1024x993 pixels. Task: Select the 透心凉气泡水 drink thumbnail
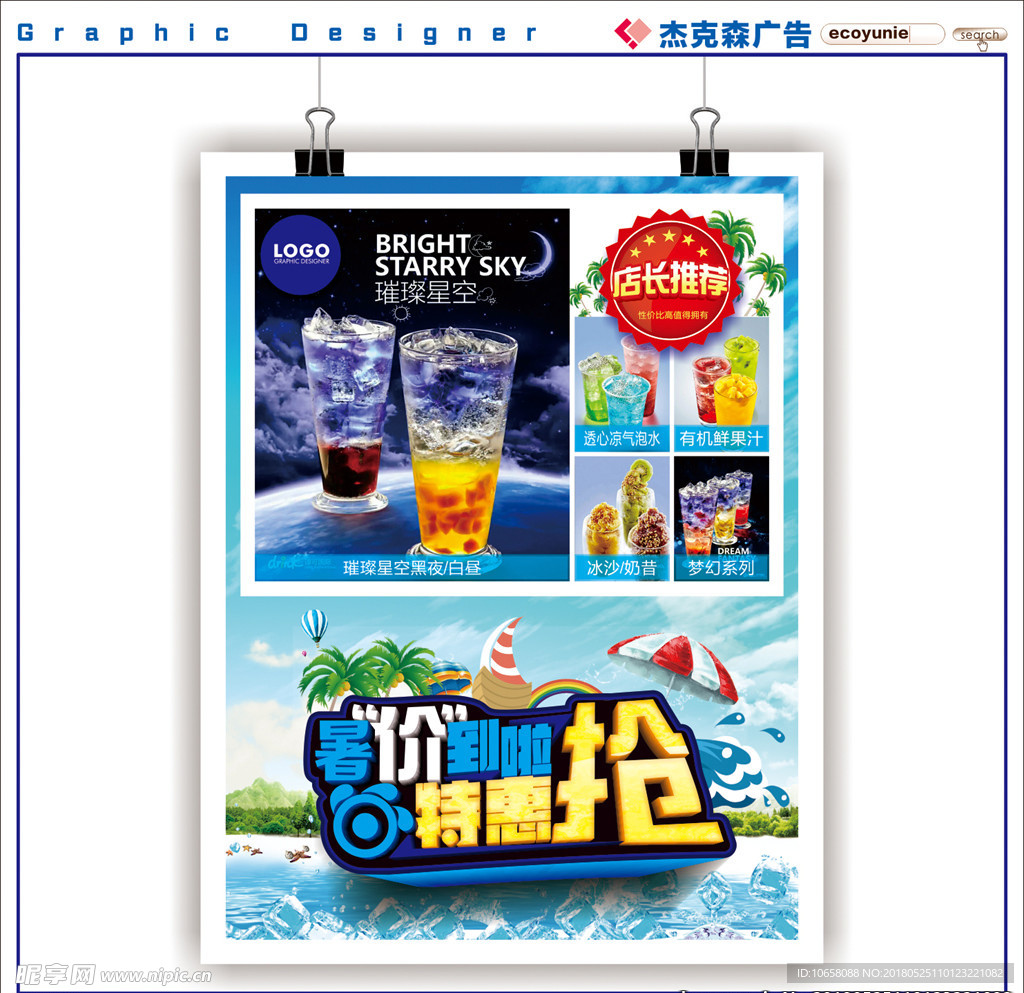[x=621, y=385]
